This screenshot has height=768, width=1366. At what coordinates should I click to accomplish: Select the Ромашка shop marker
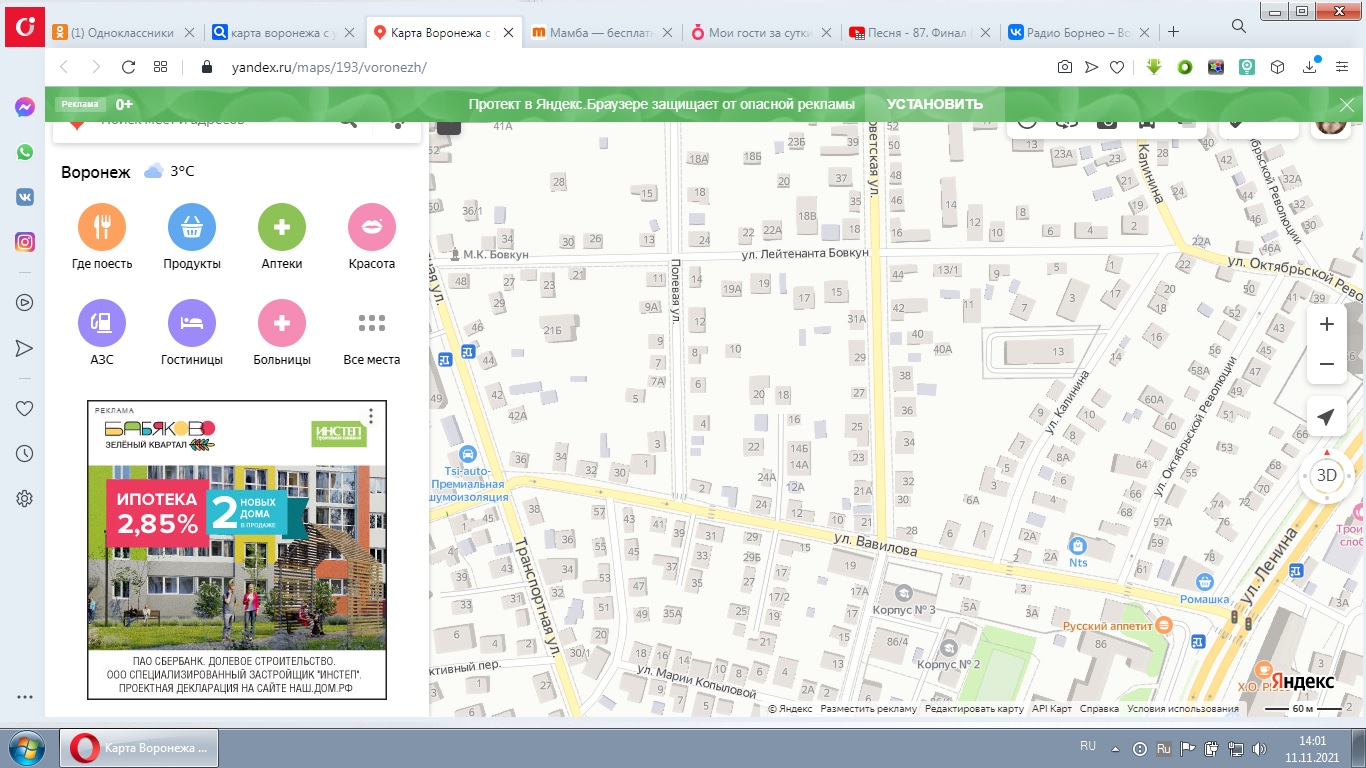(1204, 583)
